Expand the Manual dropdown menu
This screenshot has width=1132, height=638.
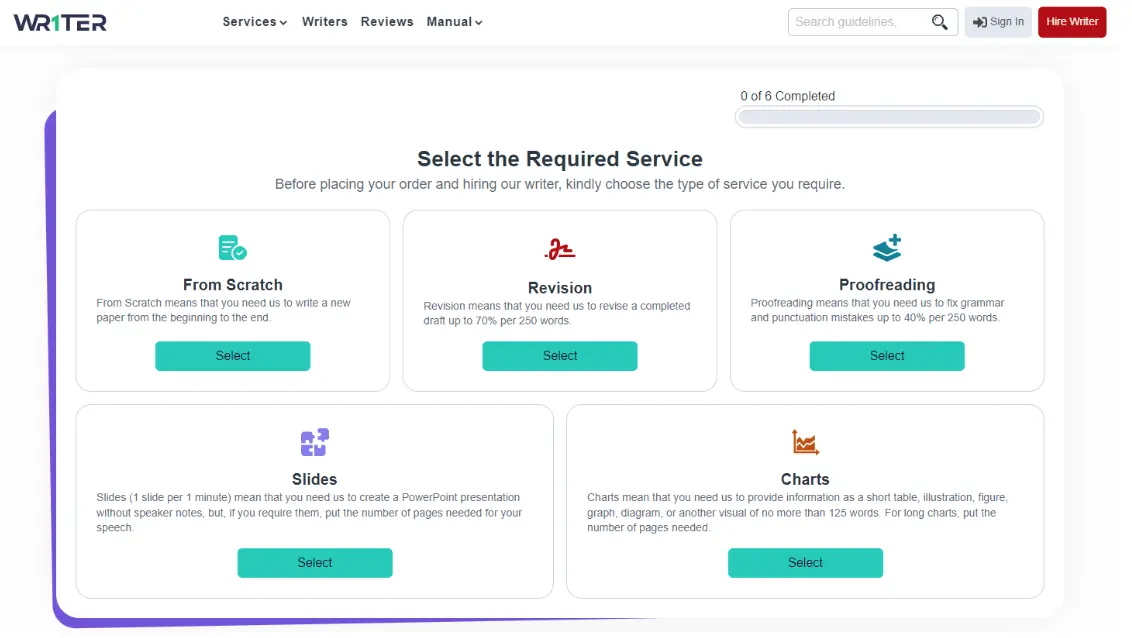click(x=454, y=22)
